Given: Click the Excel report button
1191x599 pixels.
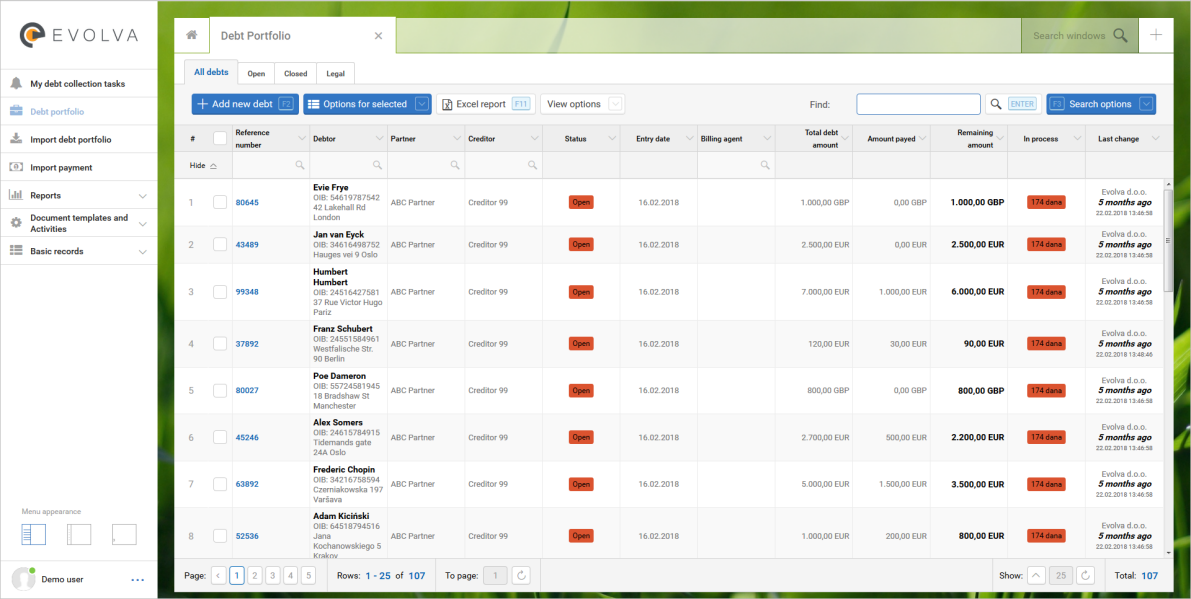Looking at the screenshot, I should click(x=486, y=104).
